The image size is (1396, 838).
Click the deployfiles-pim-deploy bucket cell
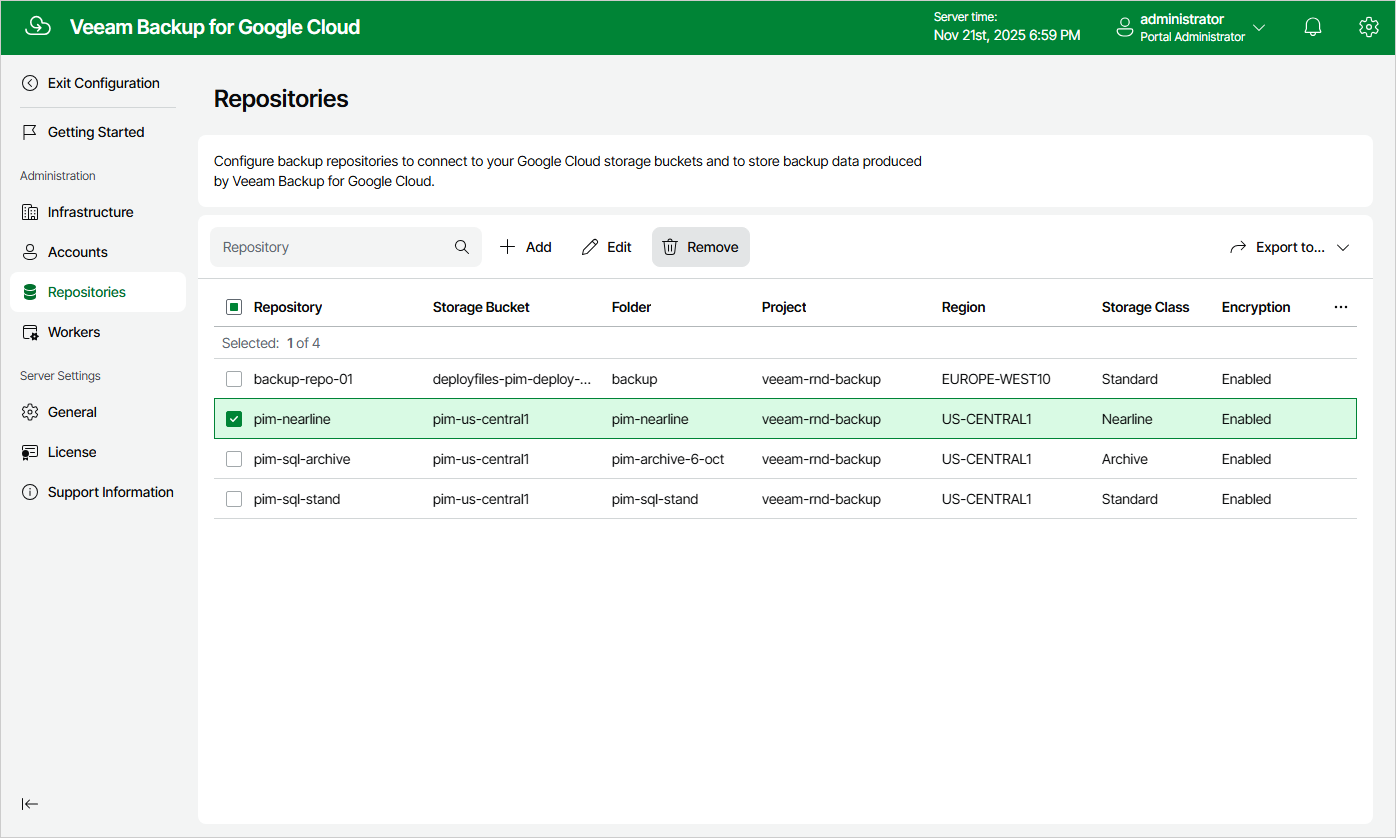[x=512, y=379]
